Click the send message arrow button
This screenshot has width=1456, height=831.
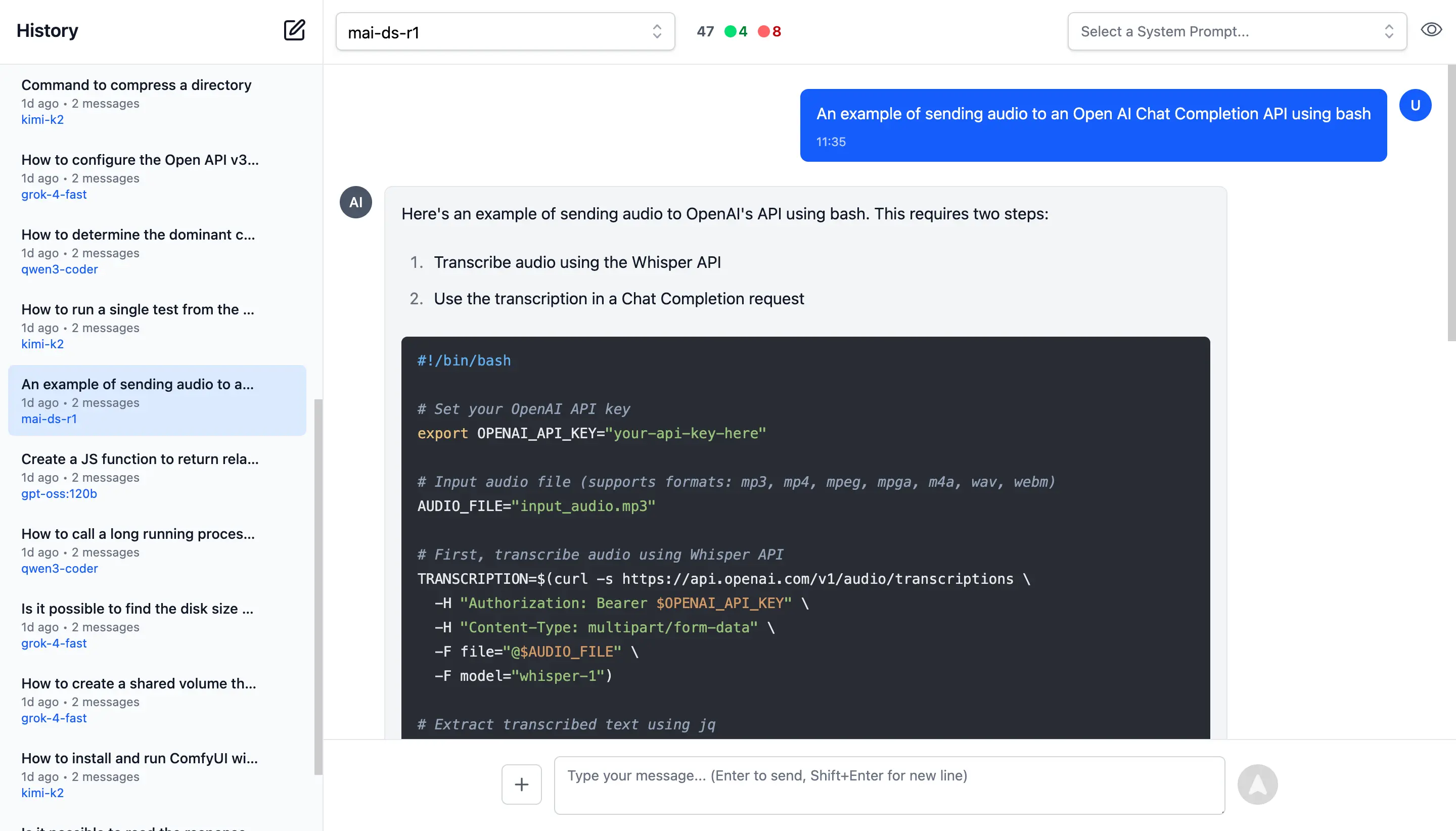pos(1257,784)
